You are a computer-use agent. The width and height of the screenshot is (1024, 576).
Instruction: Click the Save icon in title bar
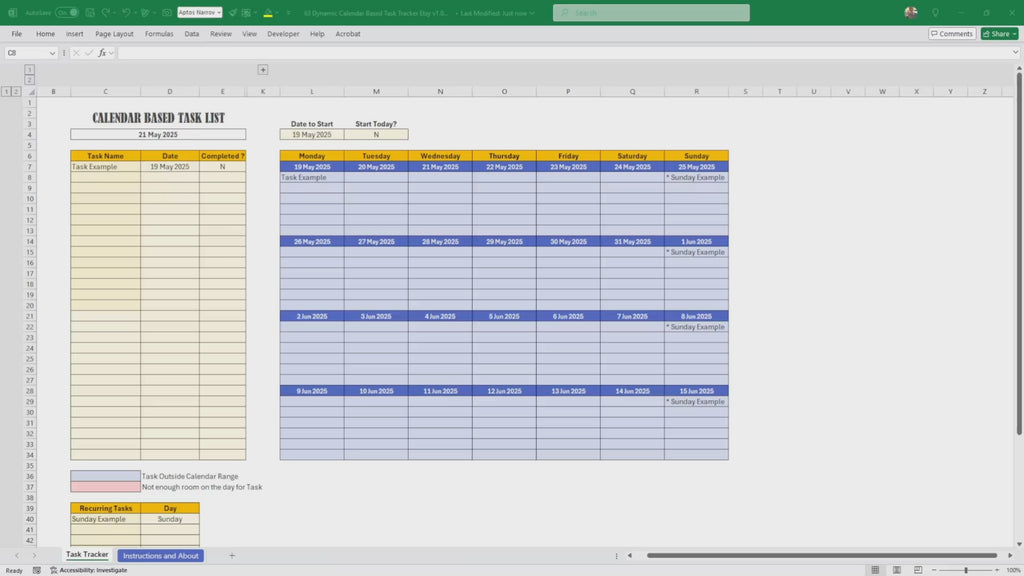click(x=91, y=13)
